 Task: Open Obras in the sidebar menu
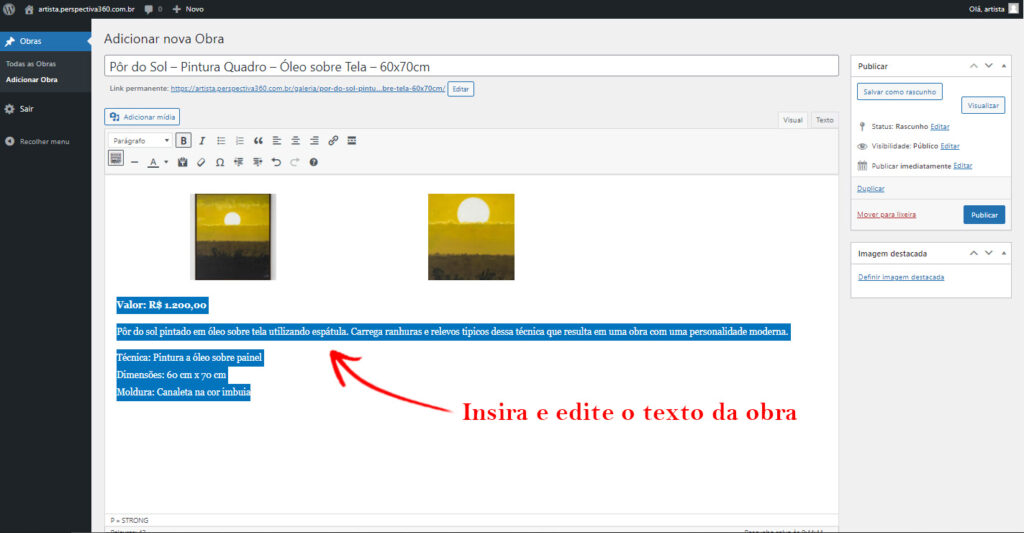click(46, 41)
